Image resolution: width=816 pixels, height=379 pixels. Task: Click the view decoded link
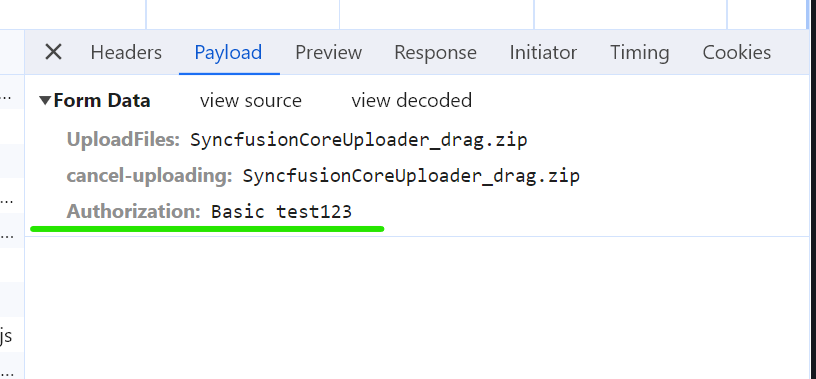[411, 100]
